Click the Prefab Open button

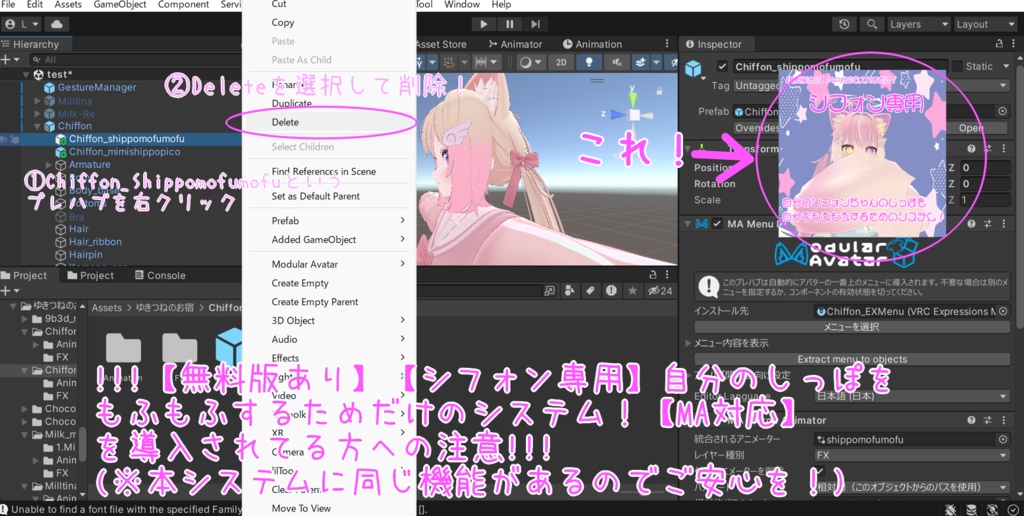(971, 128)
